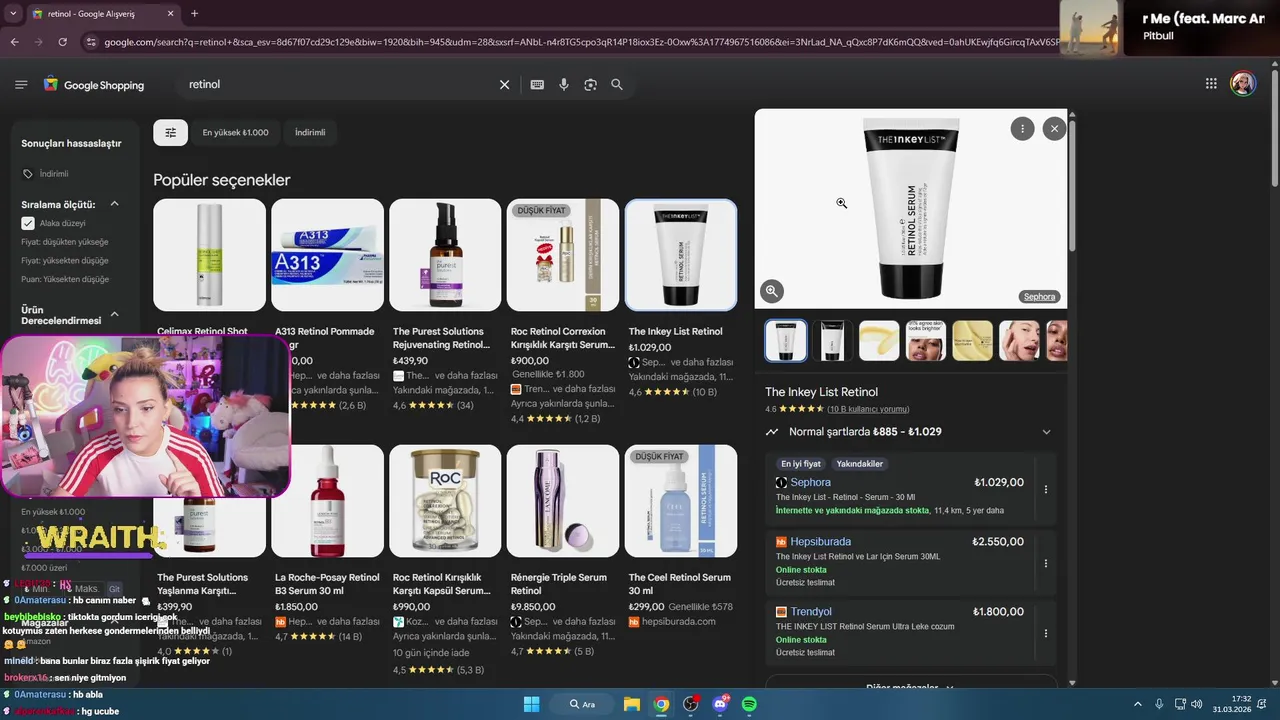The width and height of the screenshot is (1280, 720).
Task: Open File Explorer from taskbar
Action: point(632,704)
